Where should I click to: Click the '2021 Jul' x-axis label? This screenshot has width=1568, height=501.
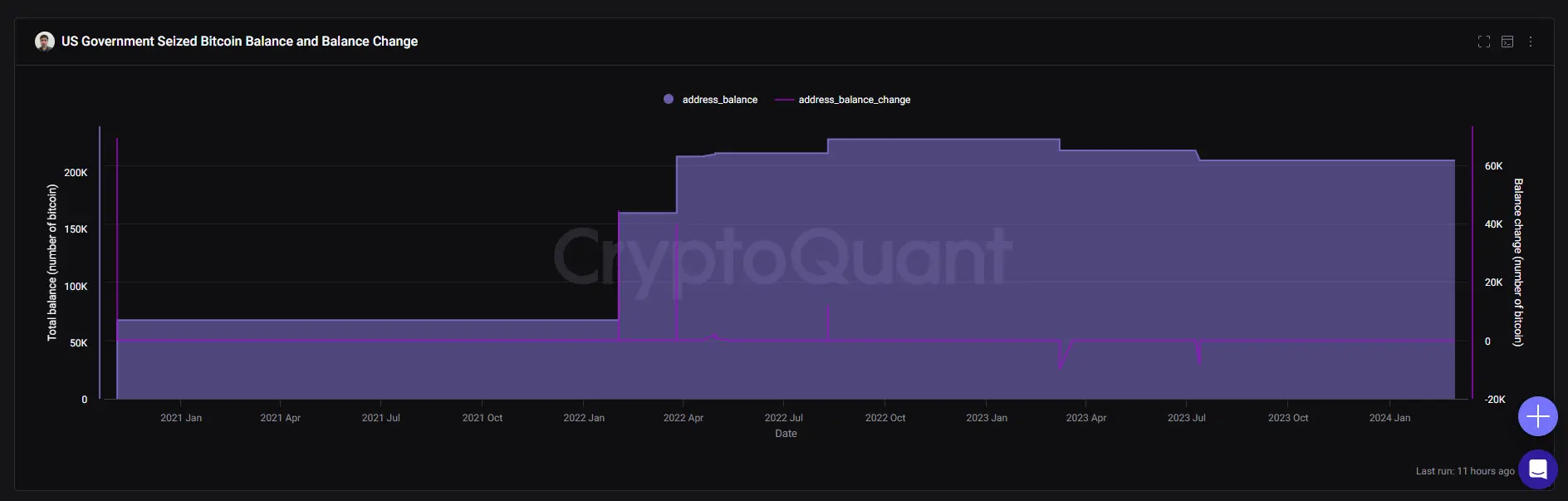click(x=380, y=418)
